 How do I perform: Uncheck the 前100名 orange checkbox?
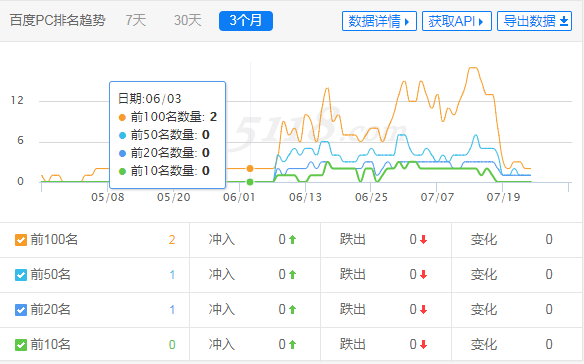coord(21,240)
